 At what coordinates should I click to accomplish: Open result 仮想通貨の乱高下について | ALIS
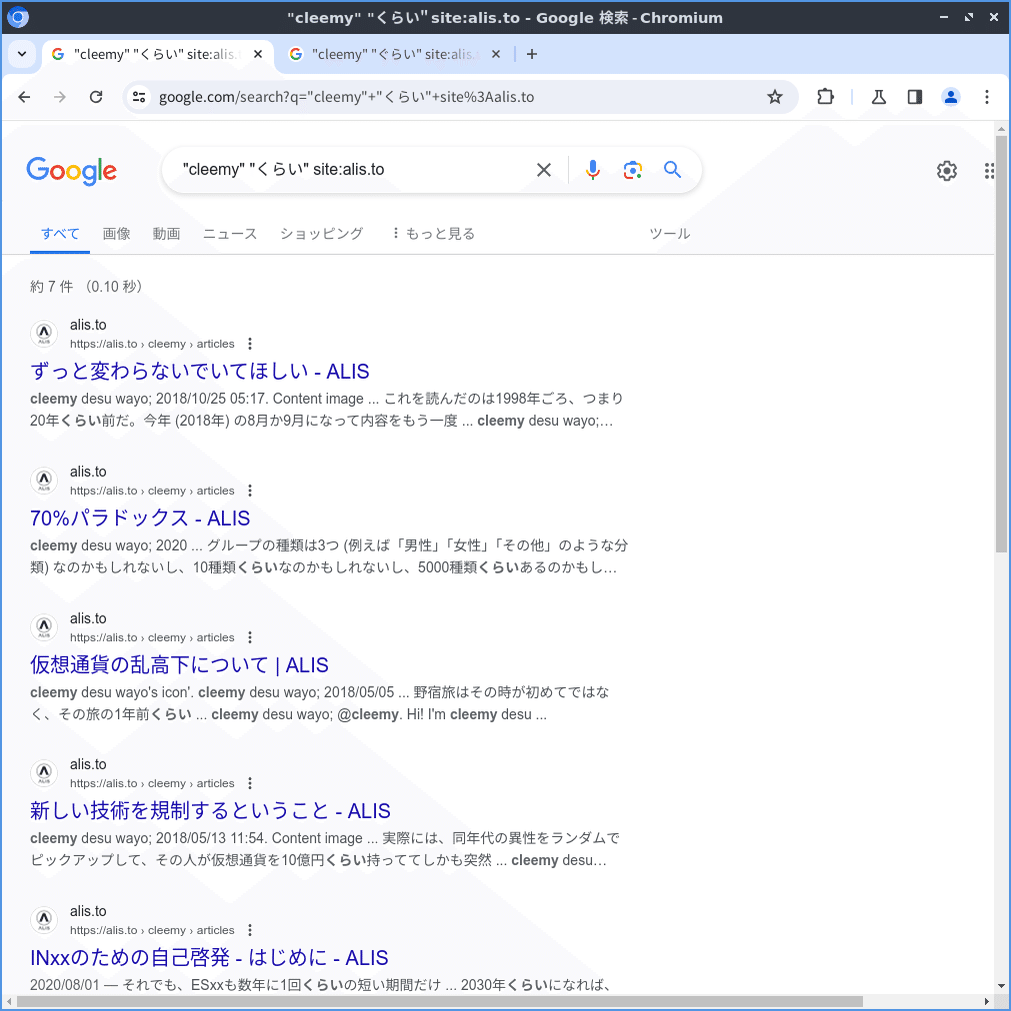179,665
